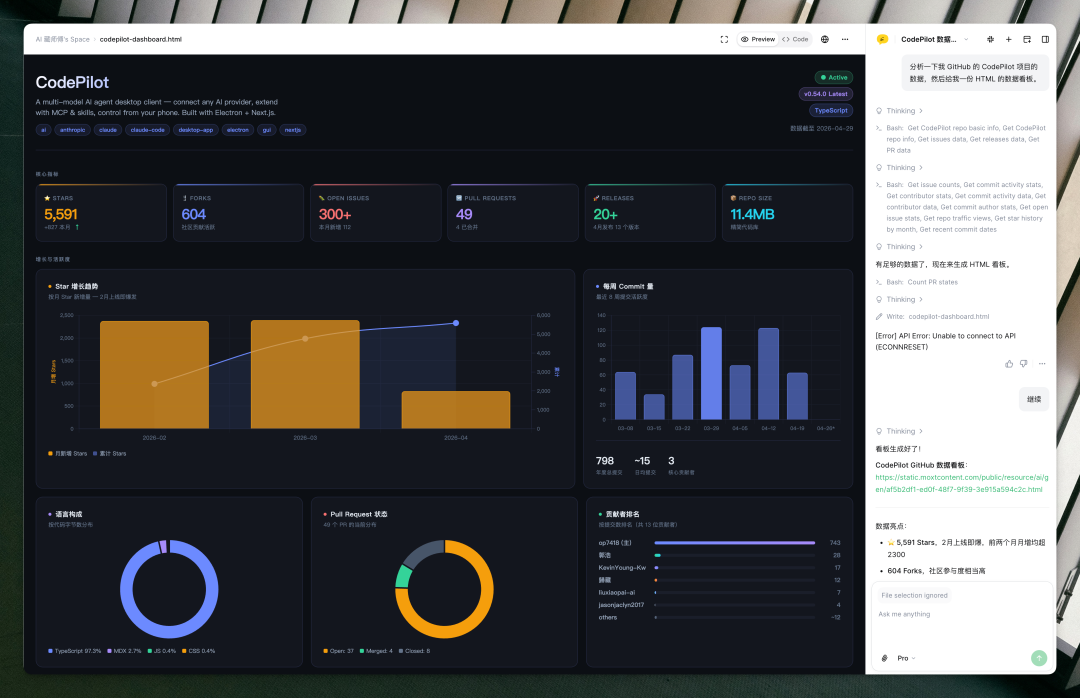Open the static.moxtcontent.com dashboard link
This screenshot has width=1080, height=698.
coord(962,483)
